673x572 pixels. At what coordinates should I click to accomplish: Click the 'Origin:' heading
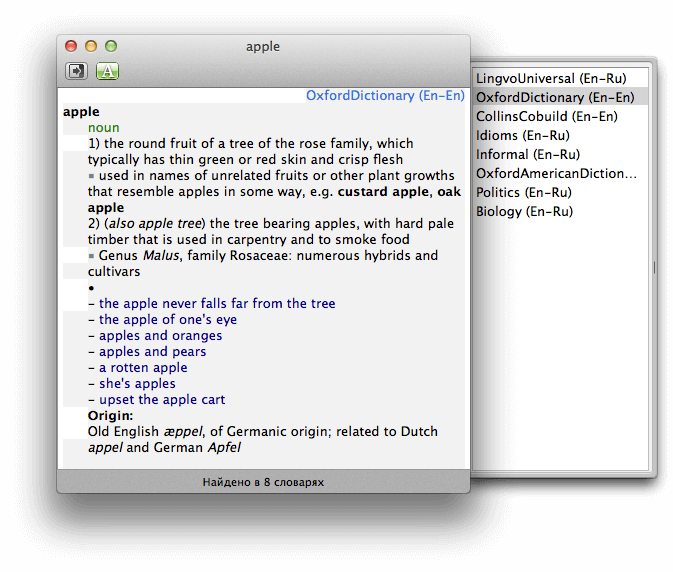pos(110,415)
